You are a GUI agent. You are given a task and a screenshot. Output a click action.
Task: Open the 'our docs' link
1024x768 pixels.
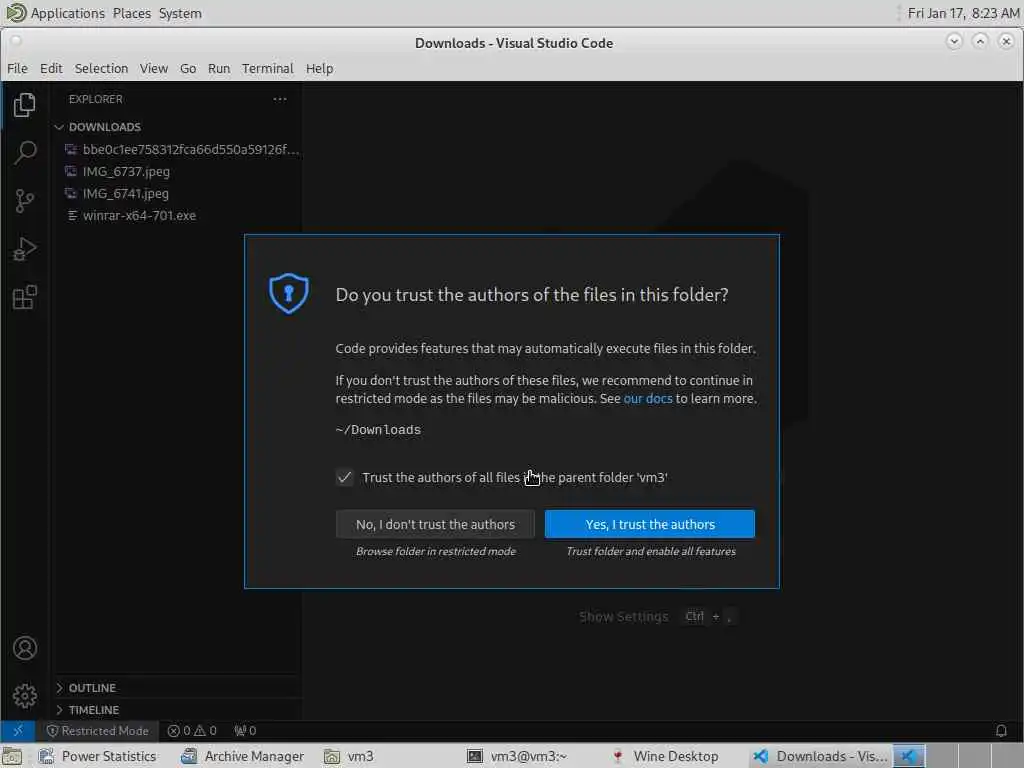pyautogui.click(x=648, y=398)
